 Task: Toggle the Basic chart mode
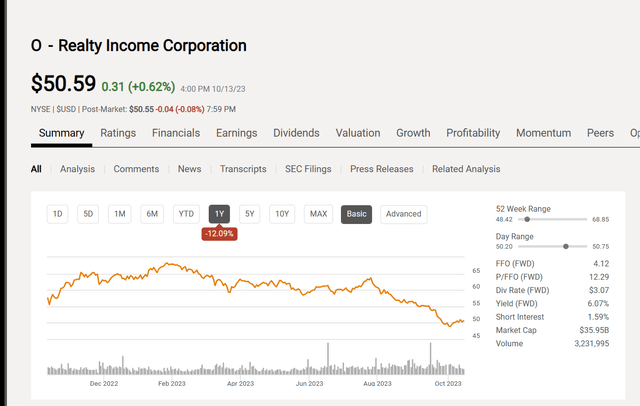pyautogui.click(x=356, y=214)
